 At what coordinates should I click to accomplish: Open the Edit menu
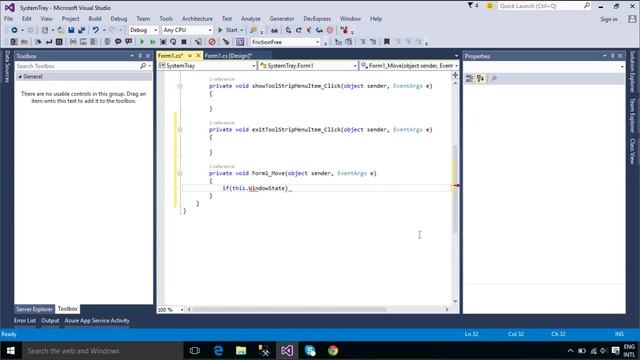point(27,19)
